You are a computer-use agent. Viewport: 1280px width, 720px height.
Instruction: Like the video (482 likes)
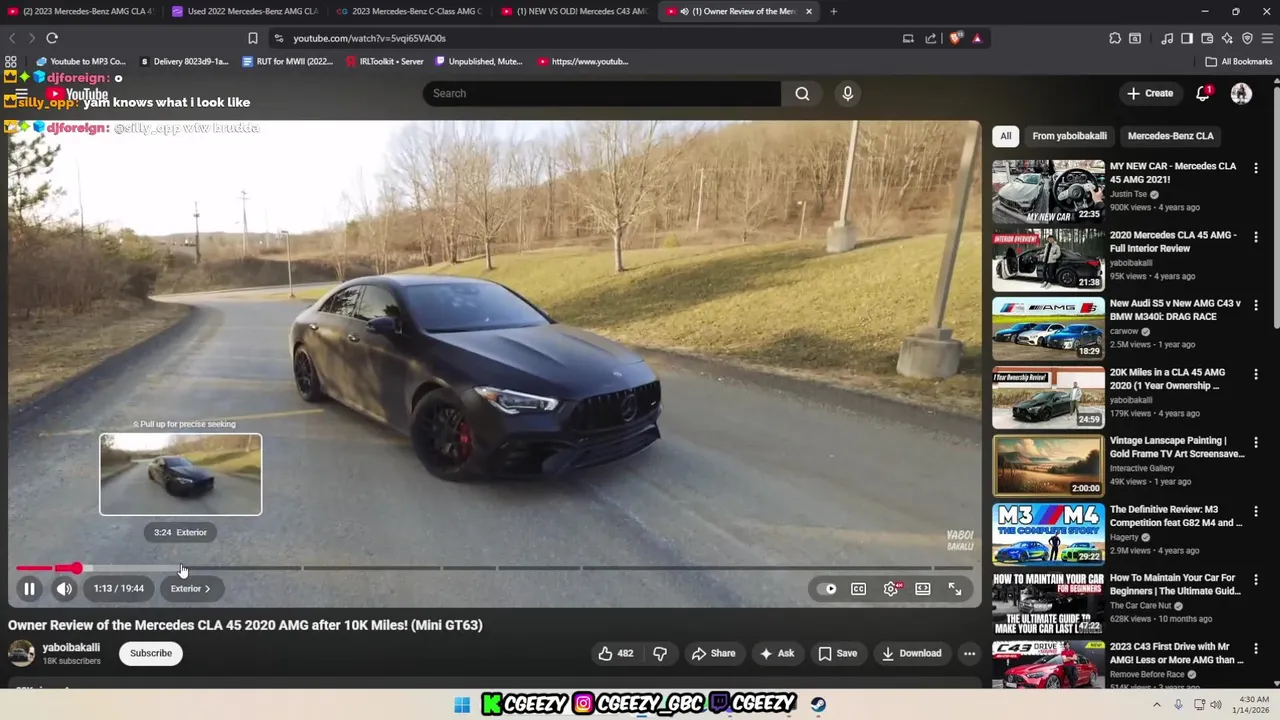[616, 654]
